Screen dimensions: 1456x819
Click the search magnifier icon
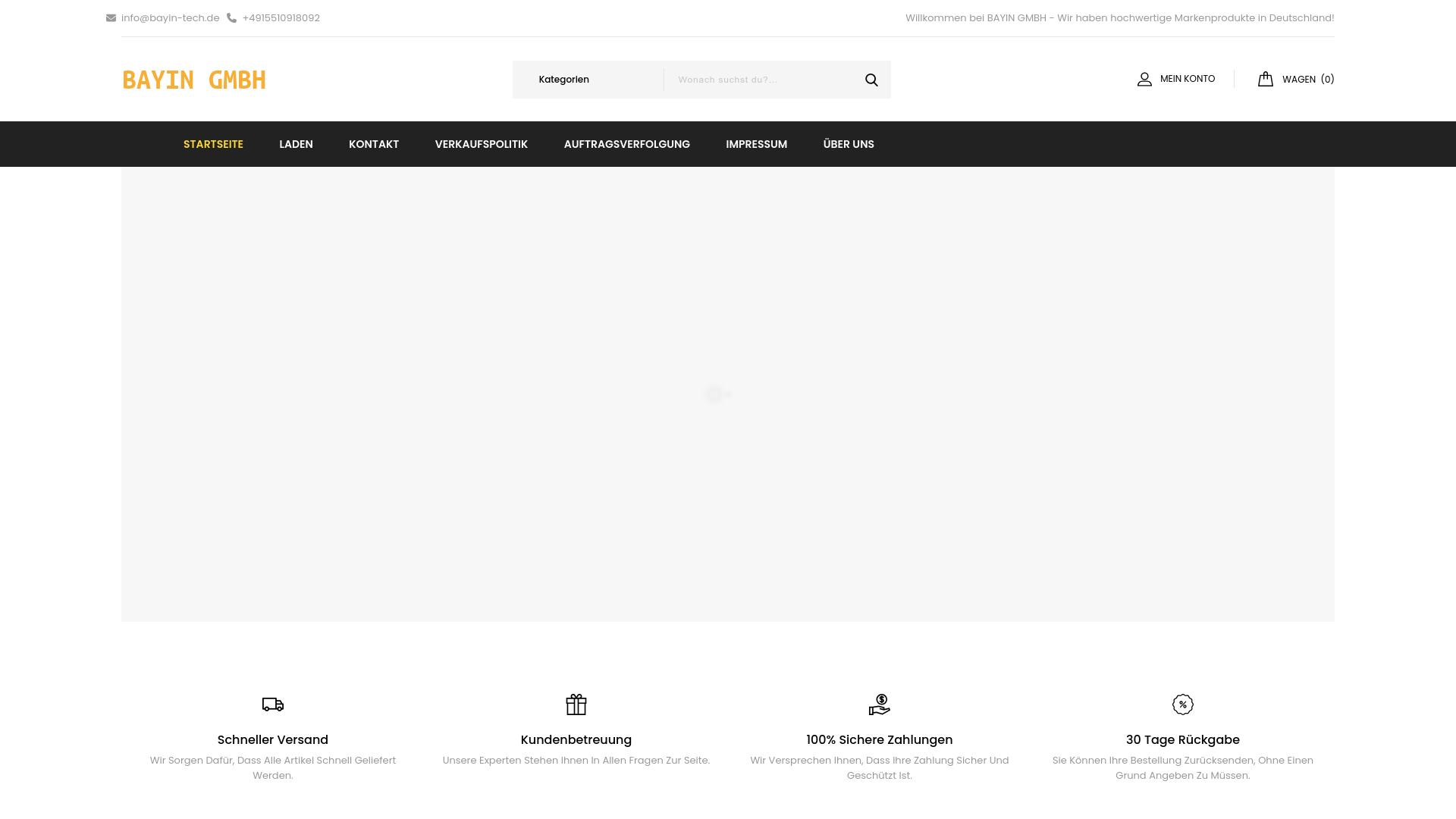tap(871, 80)
